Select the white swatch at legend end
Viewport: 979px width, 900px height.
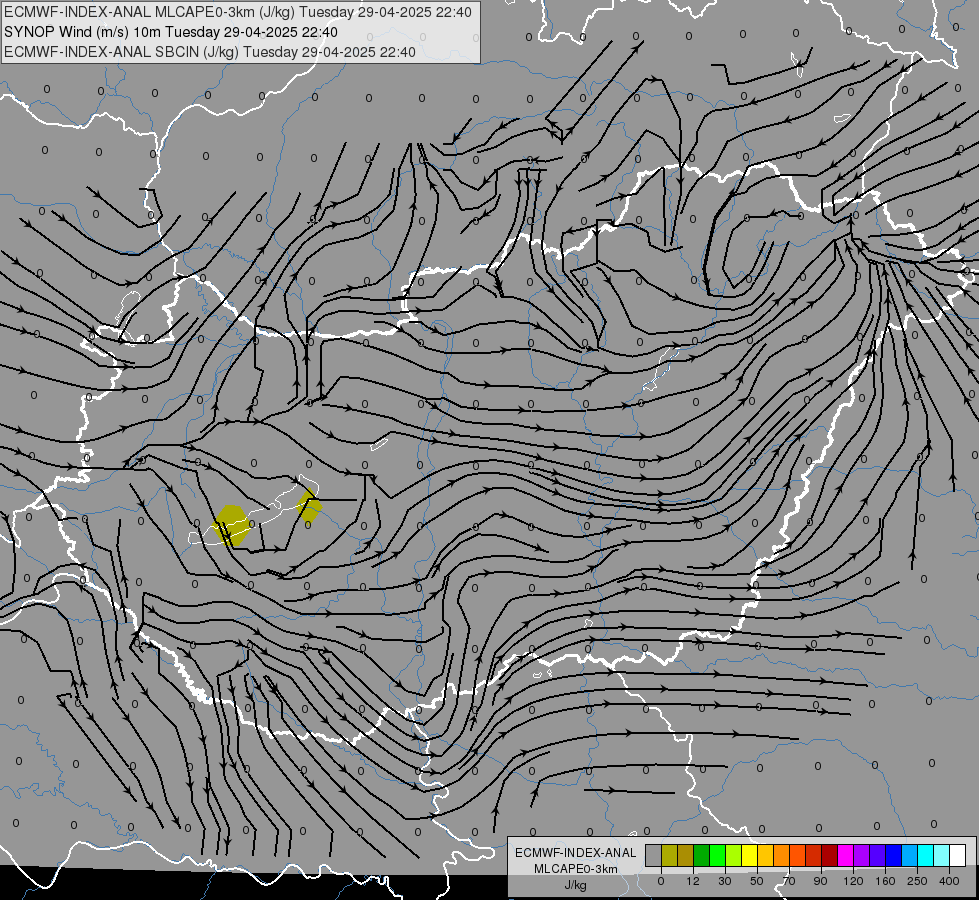coord(958,855)
